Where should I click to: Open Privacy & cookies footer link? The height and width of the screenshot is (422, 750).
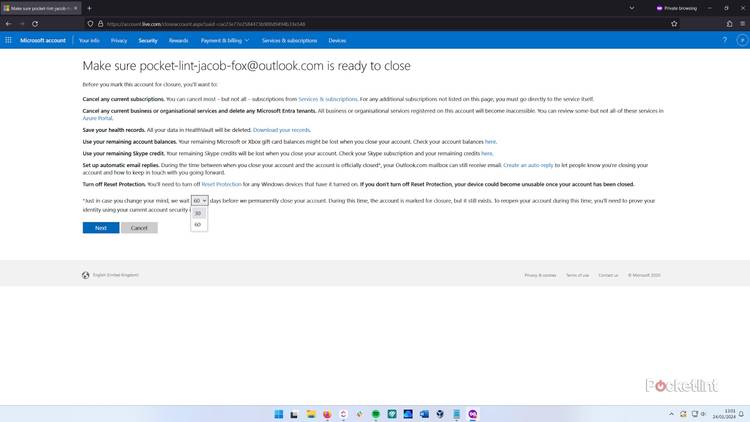pyautogui.click(x=540, y=275)
